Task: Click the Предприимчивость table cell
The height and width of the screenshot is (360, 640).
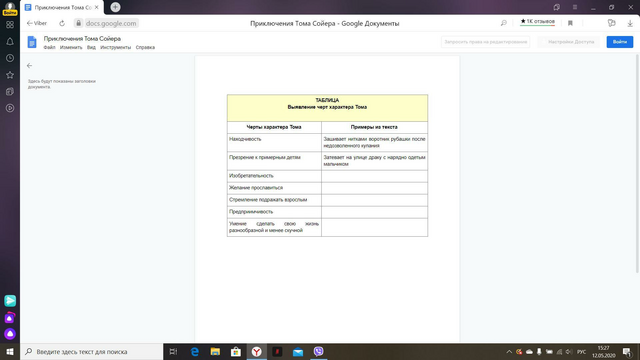Action: point(274,212)
